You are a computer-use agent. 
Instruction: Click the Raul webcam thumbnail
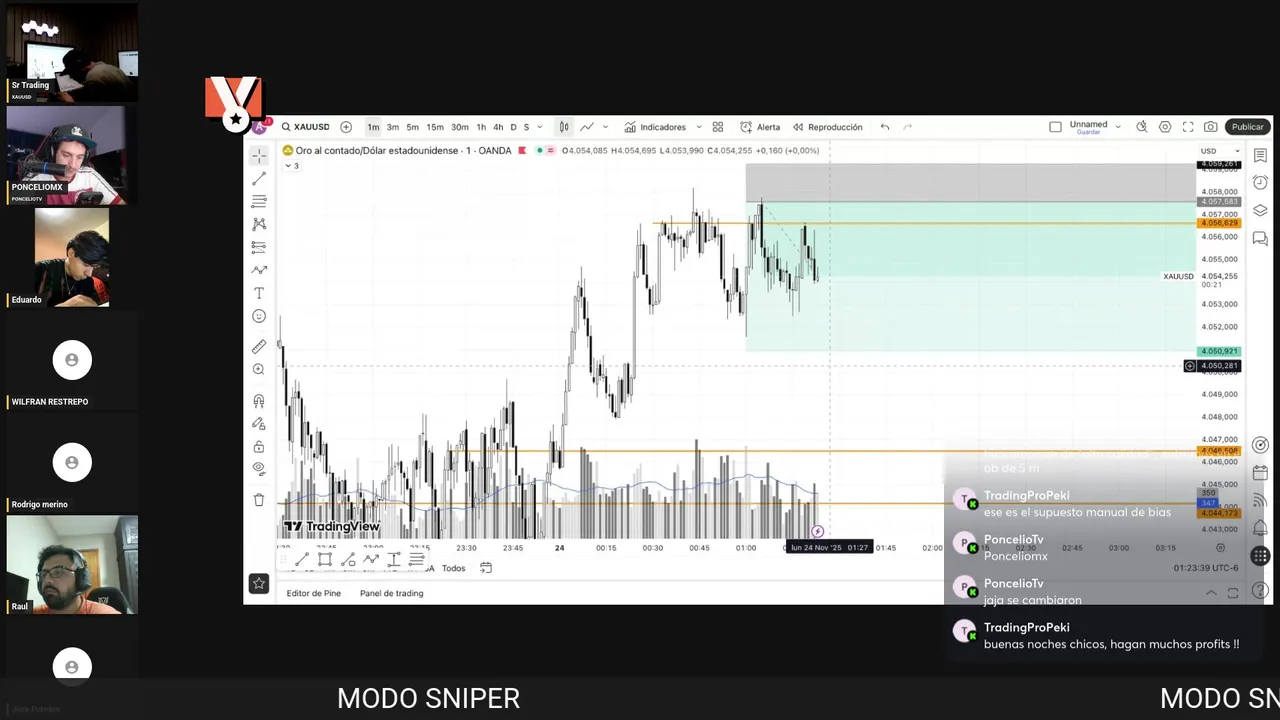(72, 565)
